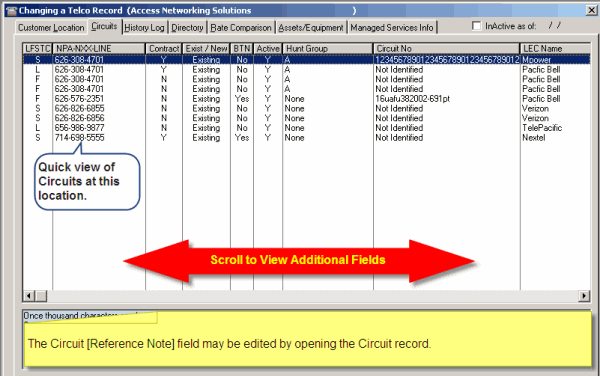Viewport: 600px width, 376px height.
Task: Click Pacfic Bell cell in 626-576-2351 row
Action: (x=541, y=99)
